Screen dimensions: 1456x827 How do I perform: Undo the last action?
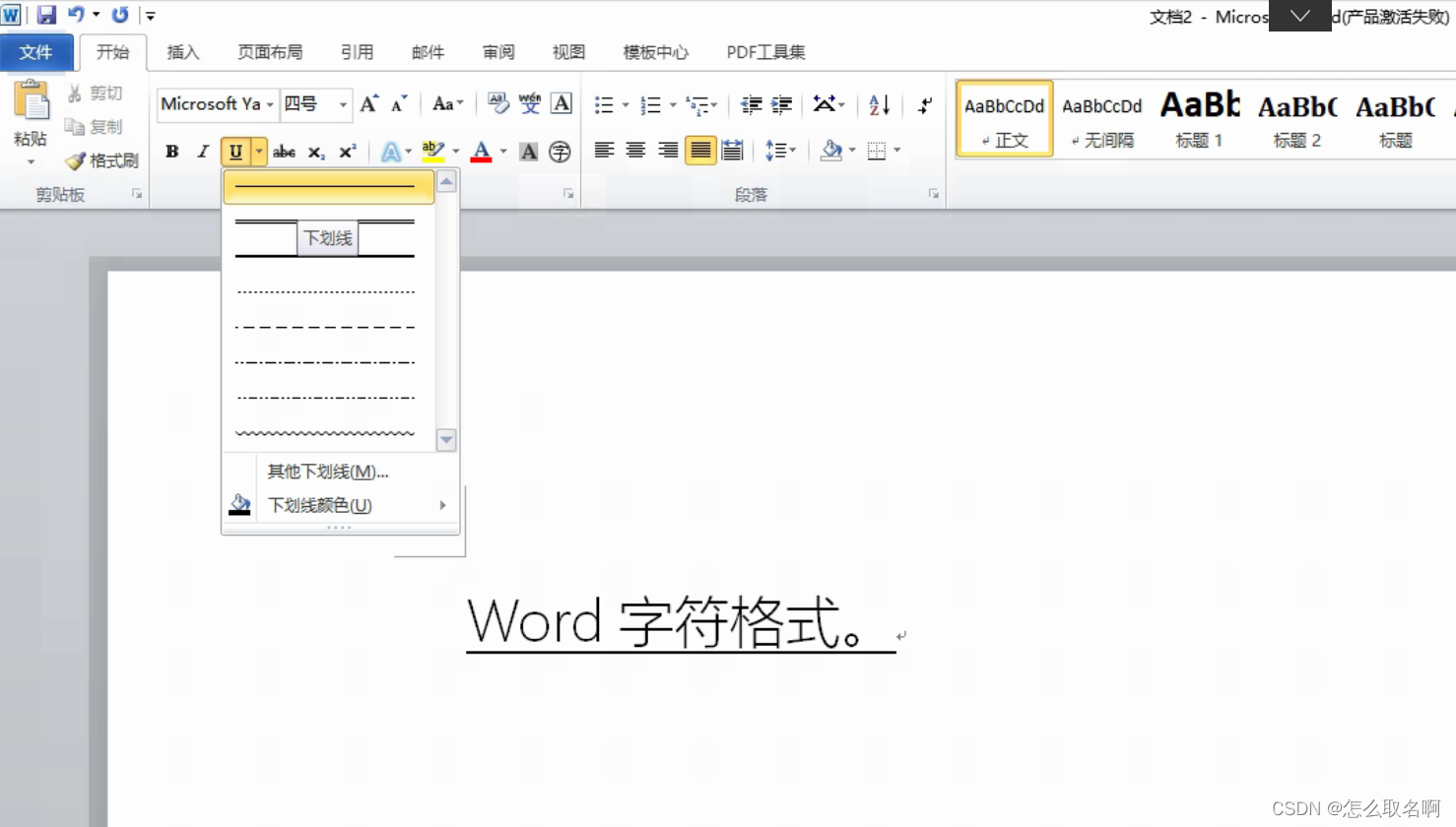pyautogui.click(x=76, y=15)
